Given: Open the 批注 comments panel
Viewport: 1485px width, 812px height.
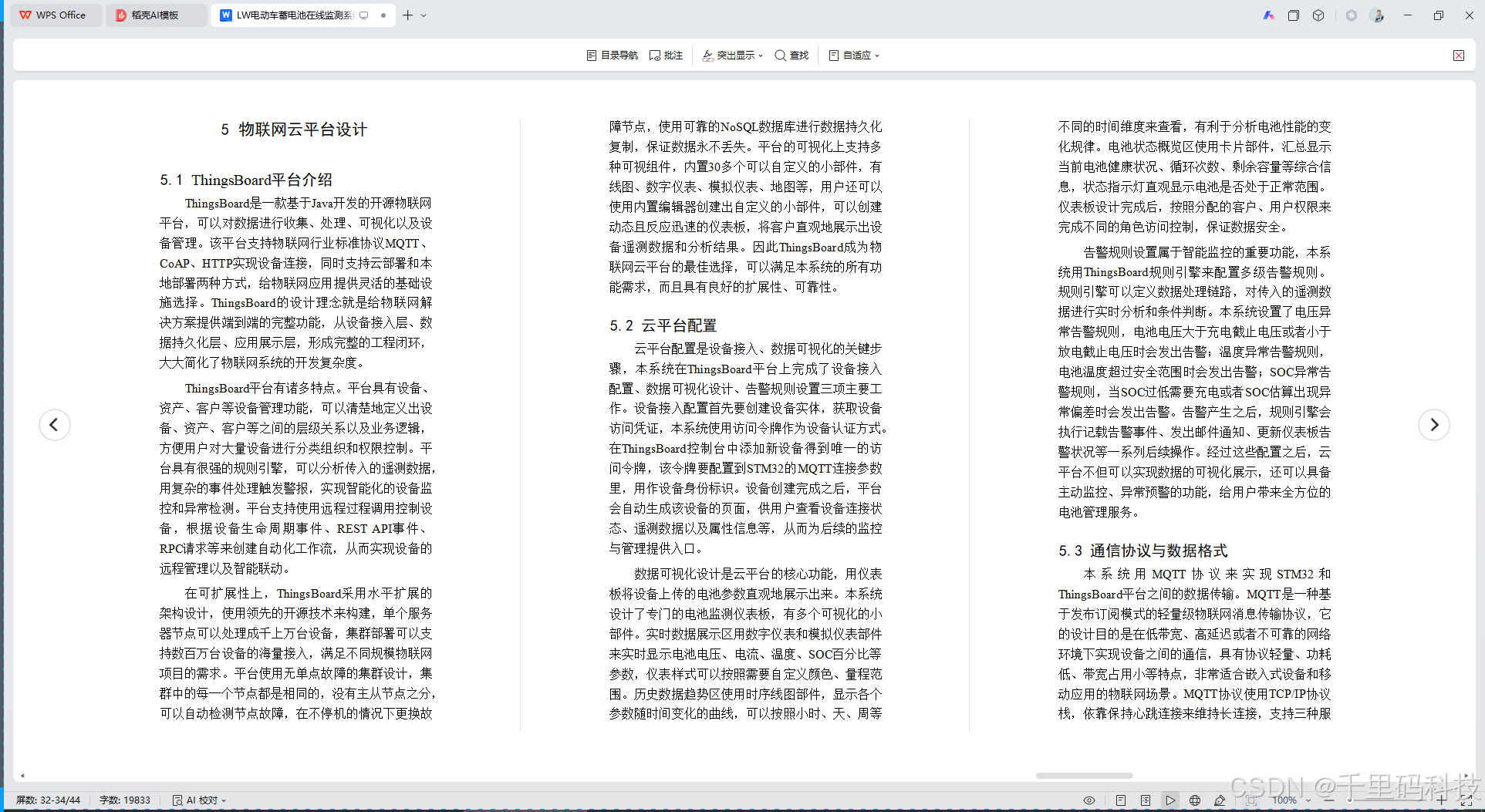Looking at the screenshot, I should (x=666, y=56).
